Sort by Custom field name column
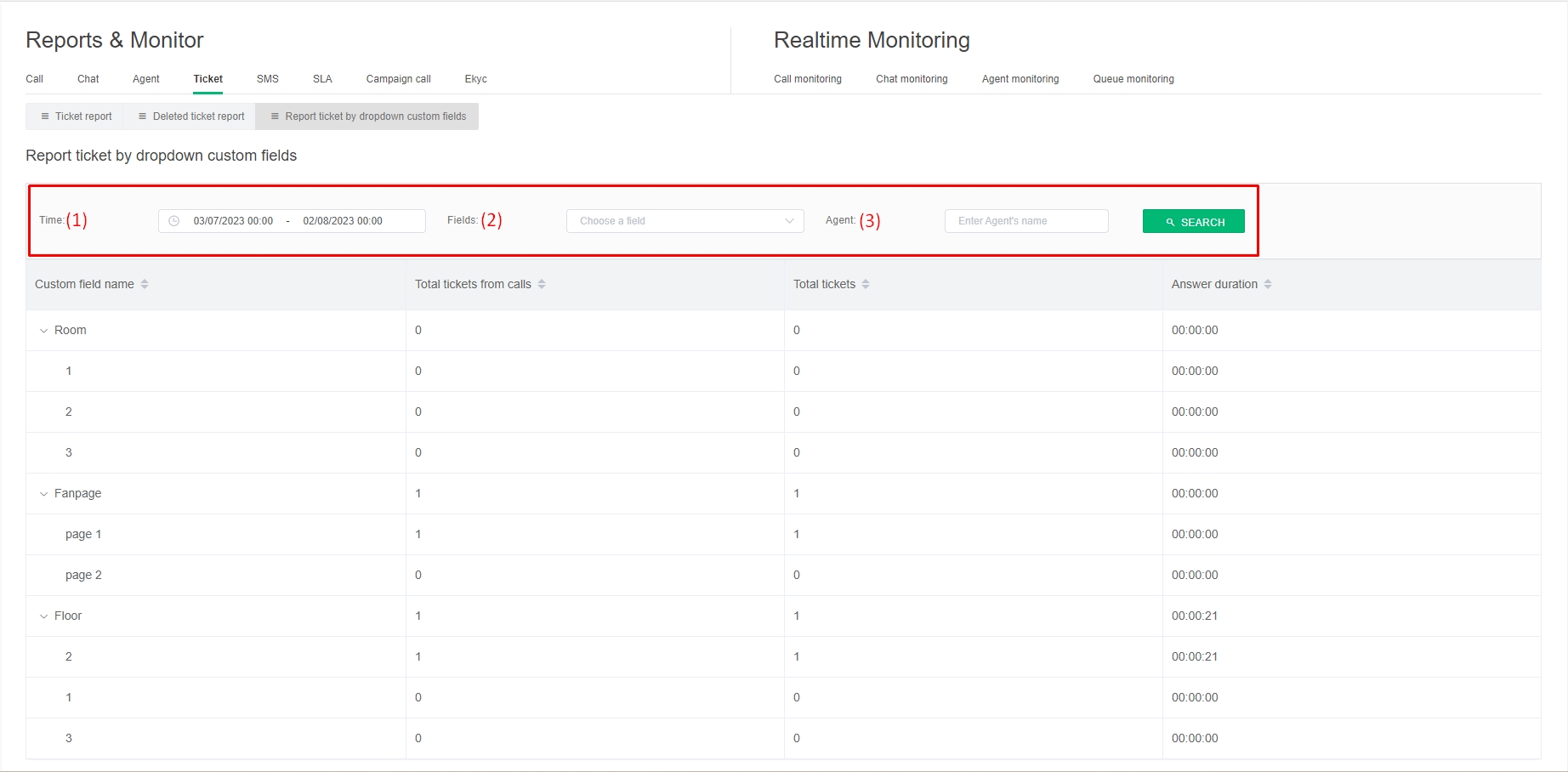1568x772 pixels. (x=145, y=284)
